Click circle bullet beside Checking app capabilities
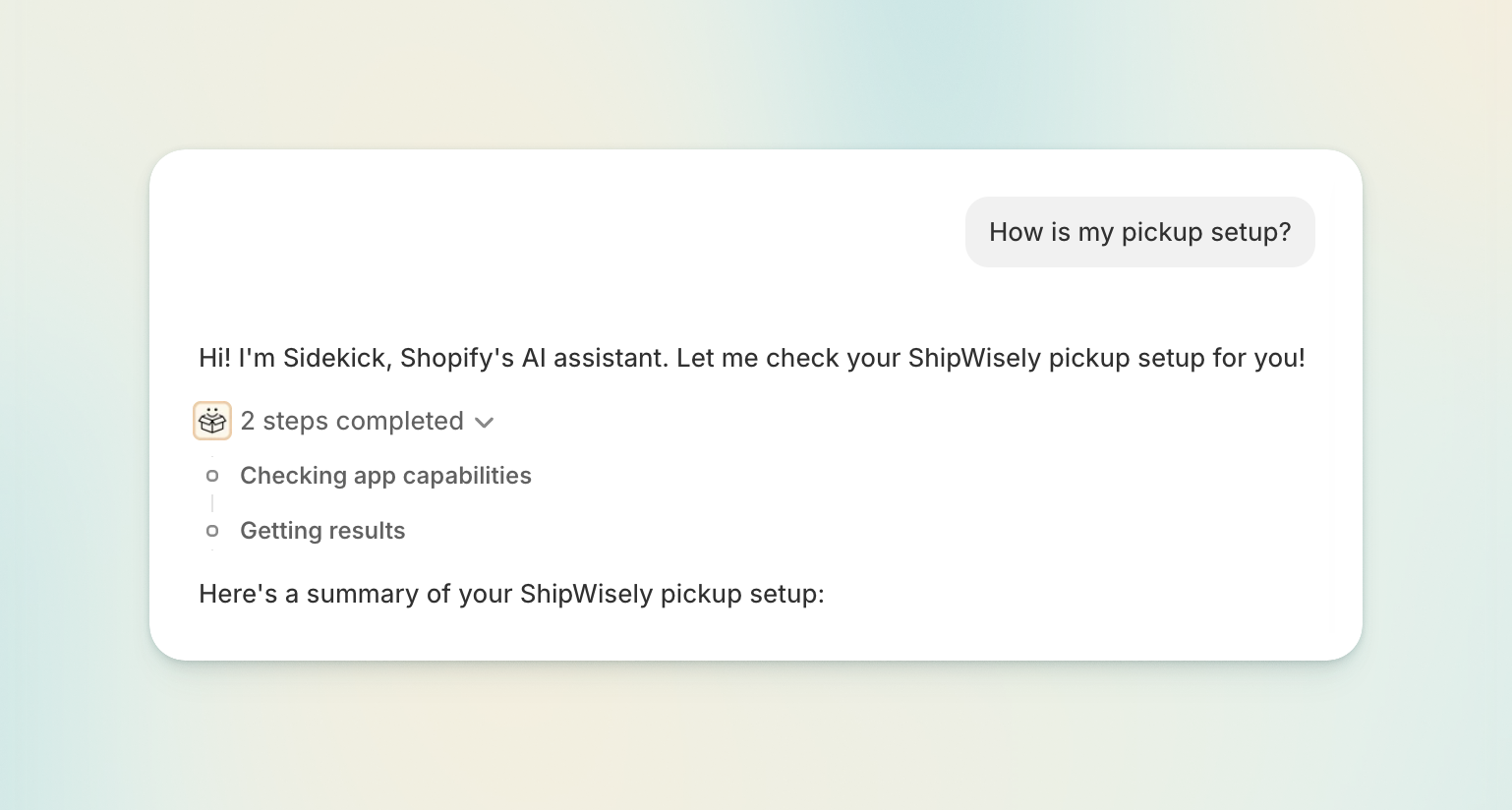The width and height of the screenshot is (1512, 810). tap(212, 476)
